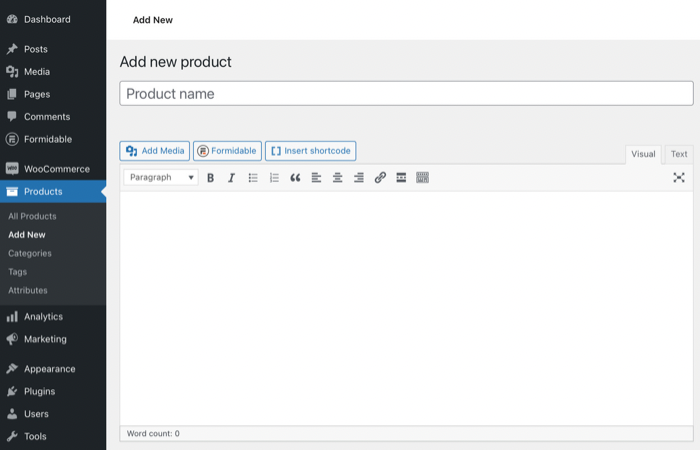Add a blockquote

[x=295, y=178]
